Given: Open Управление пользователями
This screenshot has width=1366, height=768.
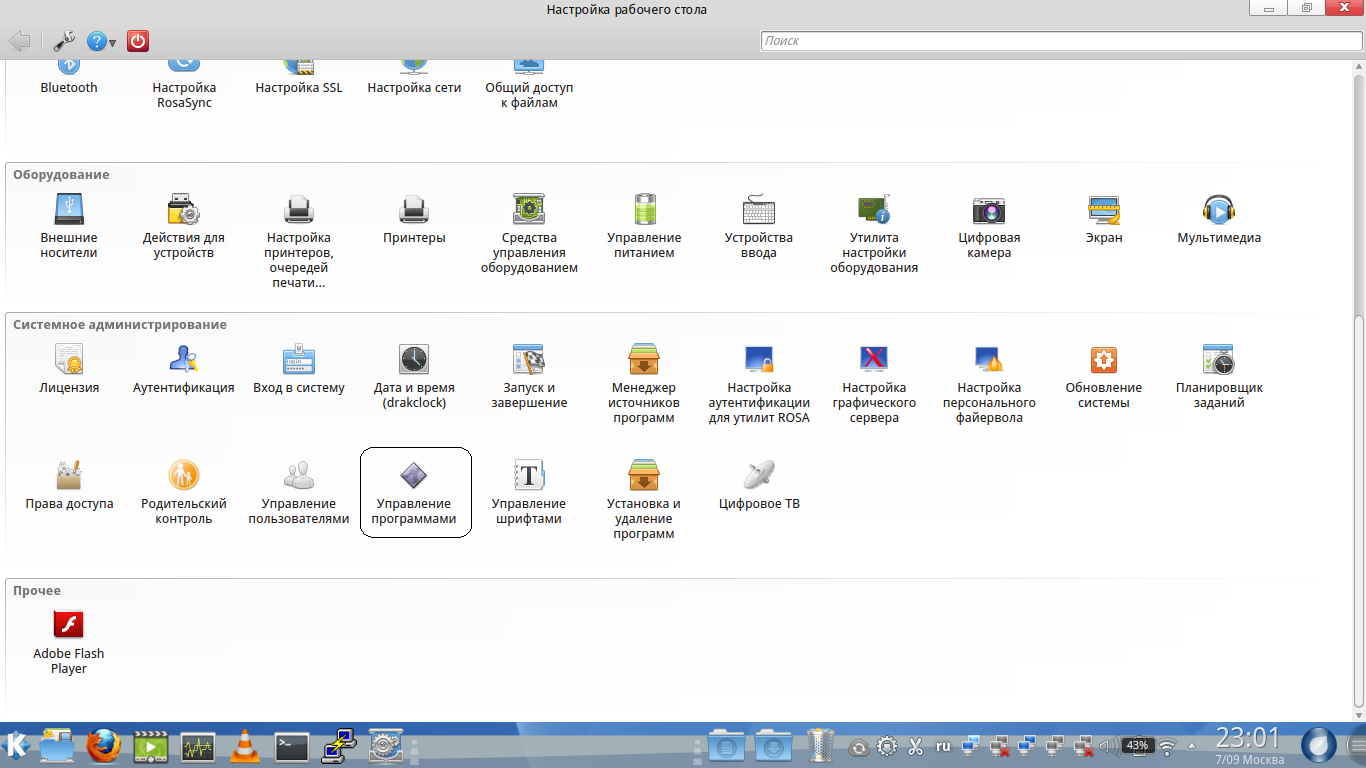Looking at the screenshot, I should click(299, 493).
